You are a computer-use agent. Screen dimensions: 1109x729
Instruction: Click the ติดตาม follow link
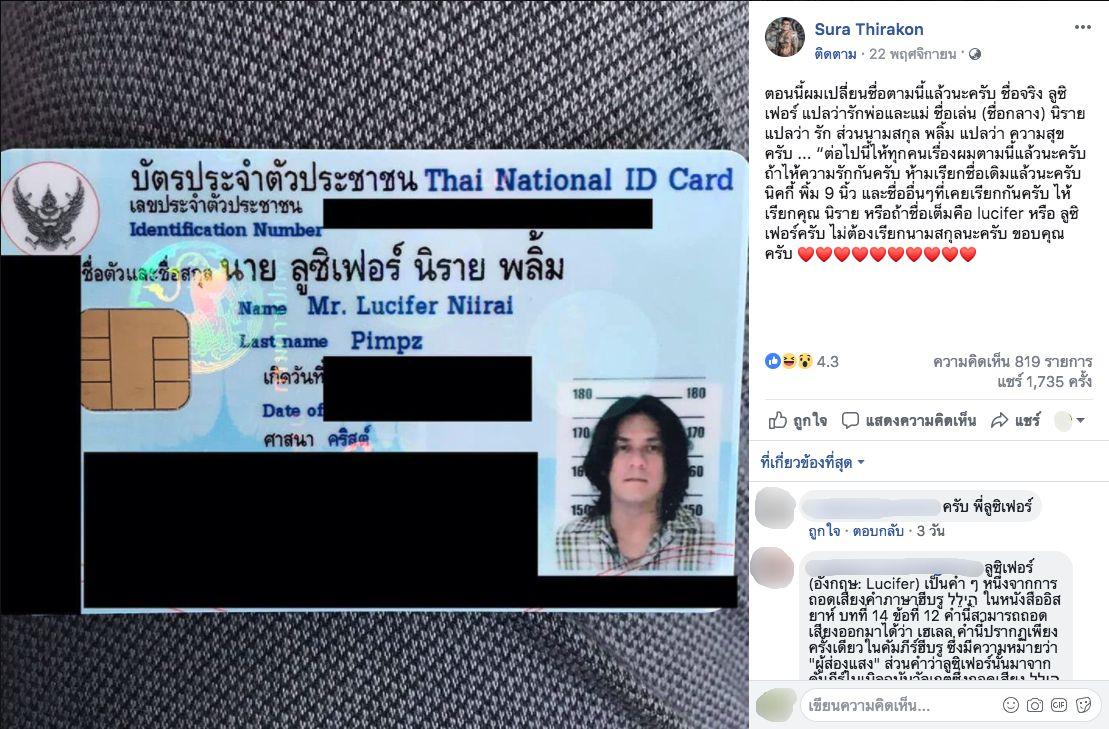(x=835, y=54)
